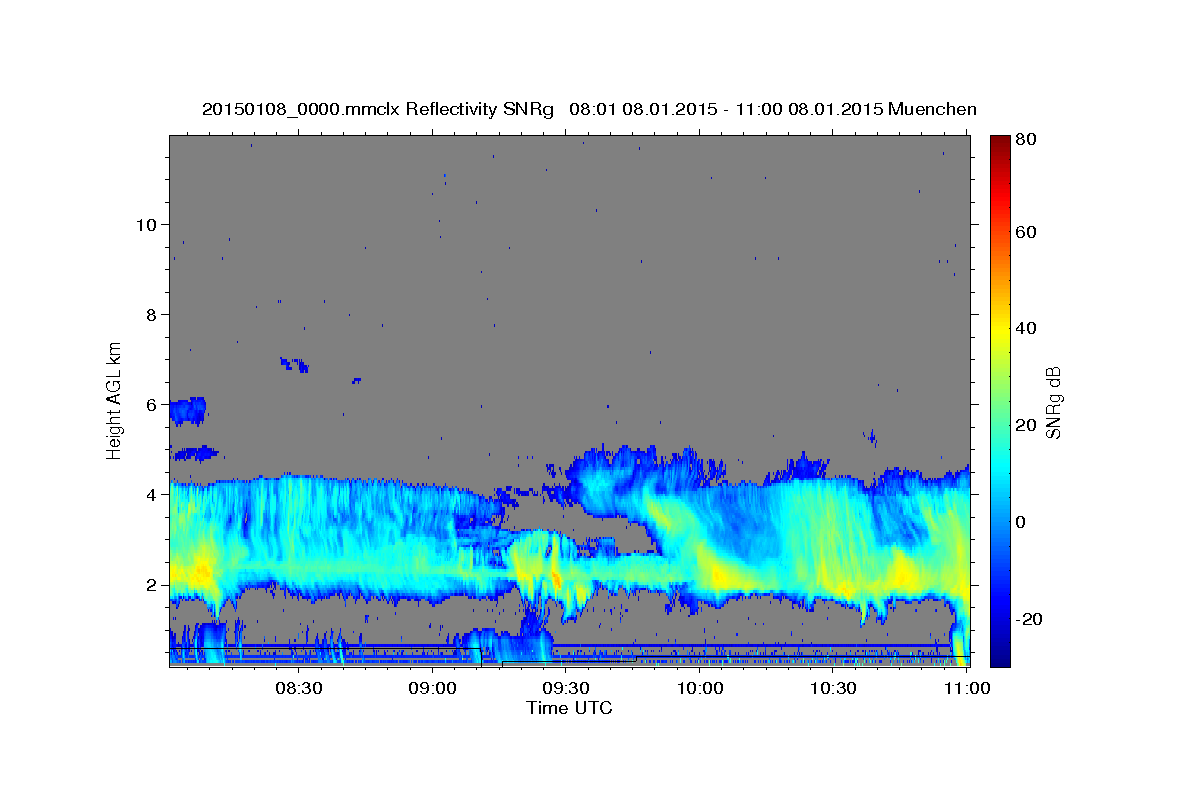1200x800 pixels.
Task: Click the "SNRg dB" colorbar label
Action: (x=1053, y=402)
